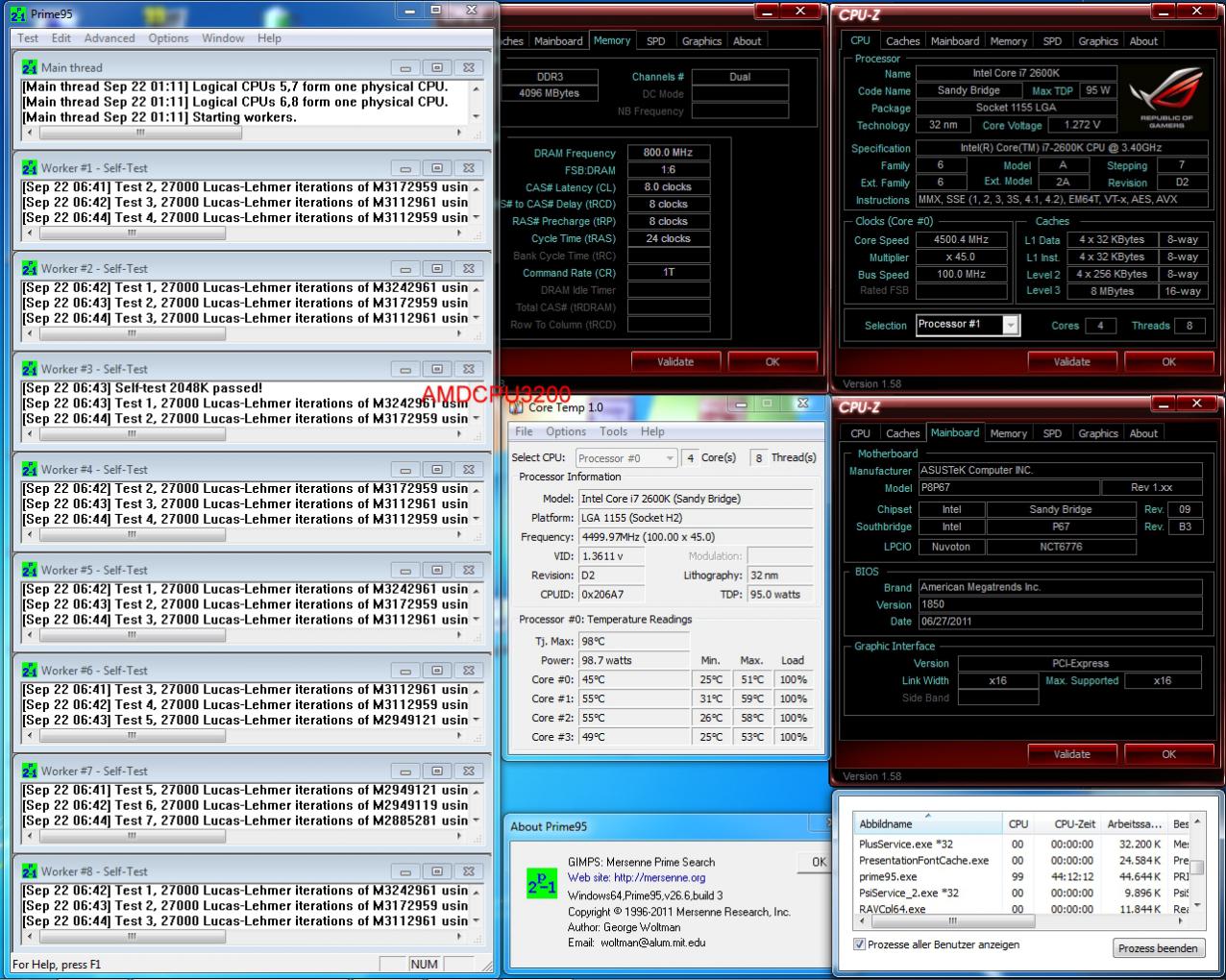Image resolution: width=1226 pixels, height=980 pixels.
Task: Click OK in the About Prime95 dialog
Action: click(818, 862)
